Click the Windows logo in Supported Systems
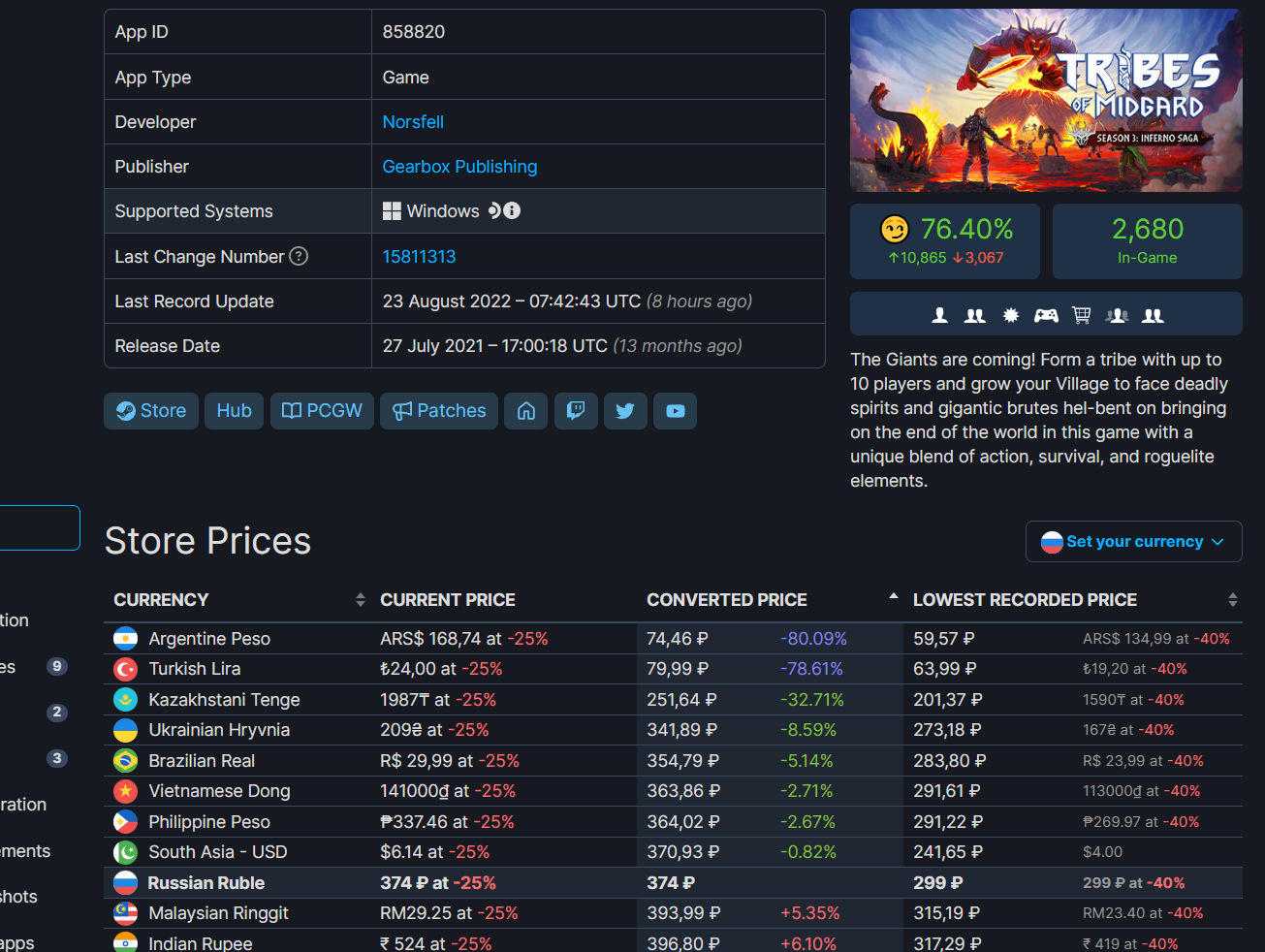 click(x=392, y=211)
